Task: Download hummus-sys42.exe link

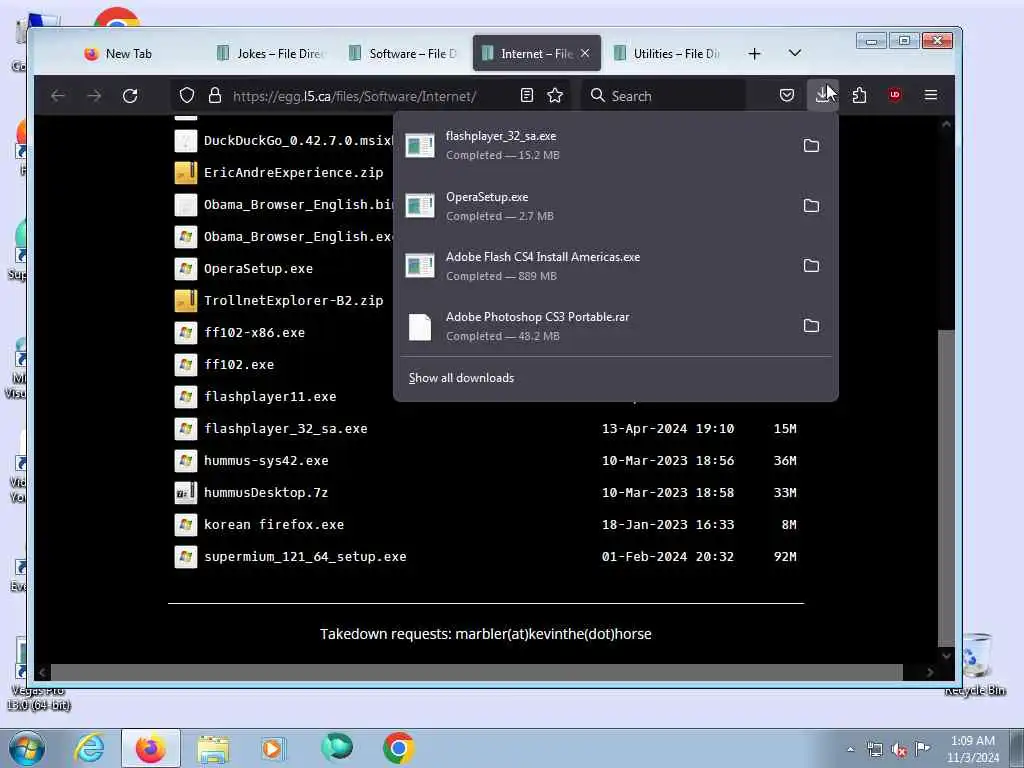Action: tap(266, 460)
